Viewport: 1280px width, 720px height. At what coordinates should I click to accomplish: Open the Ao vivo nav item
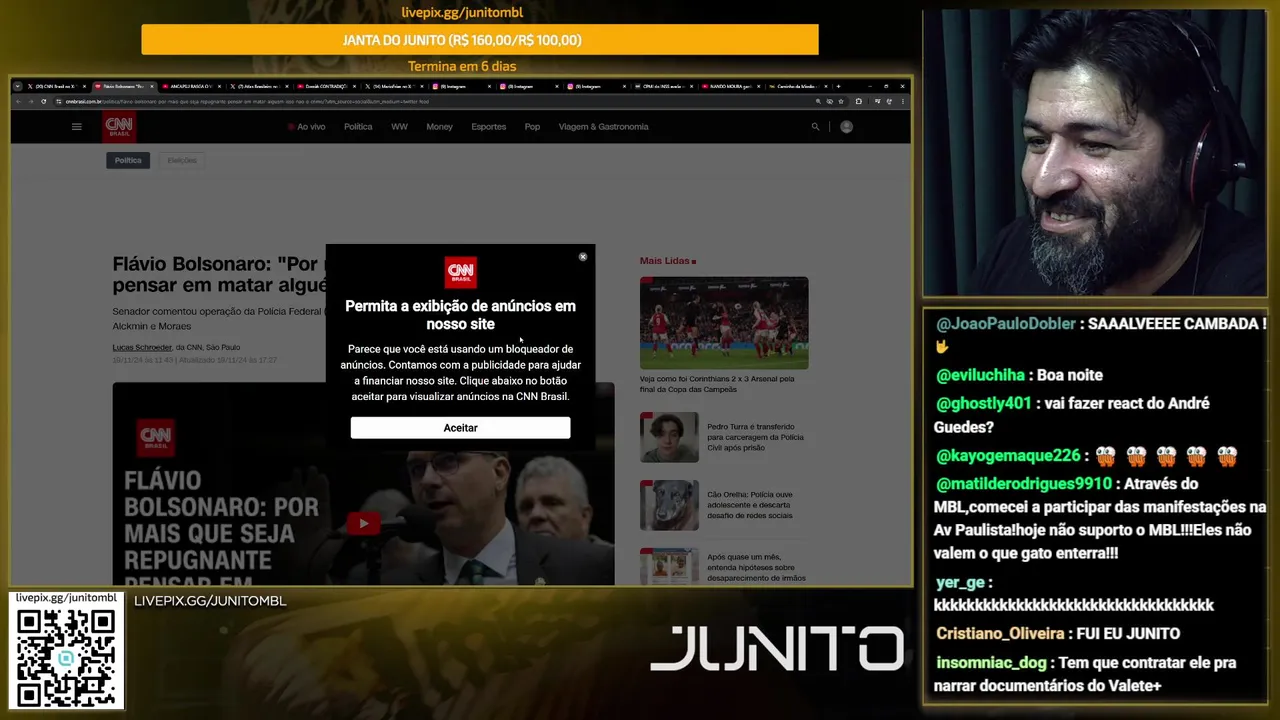(306, 127)
